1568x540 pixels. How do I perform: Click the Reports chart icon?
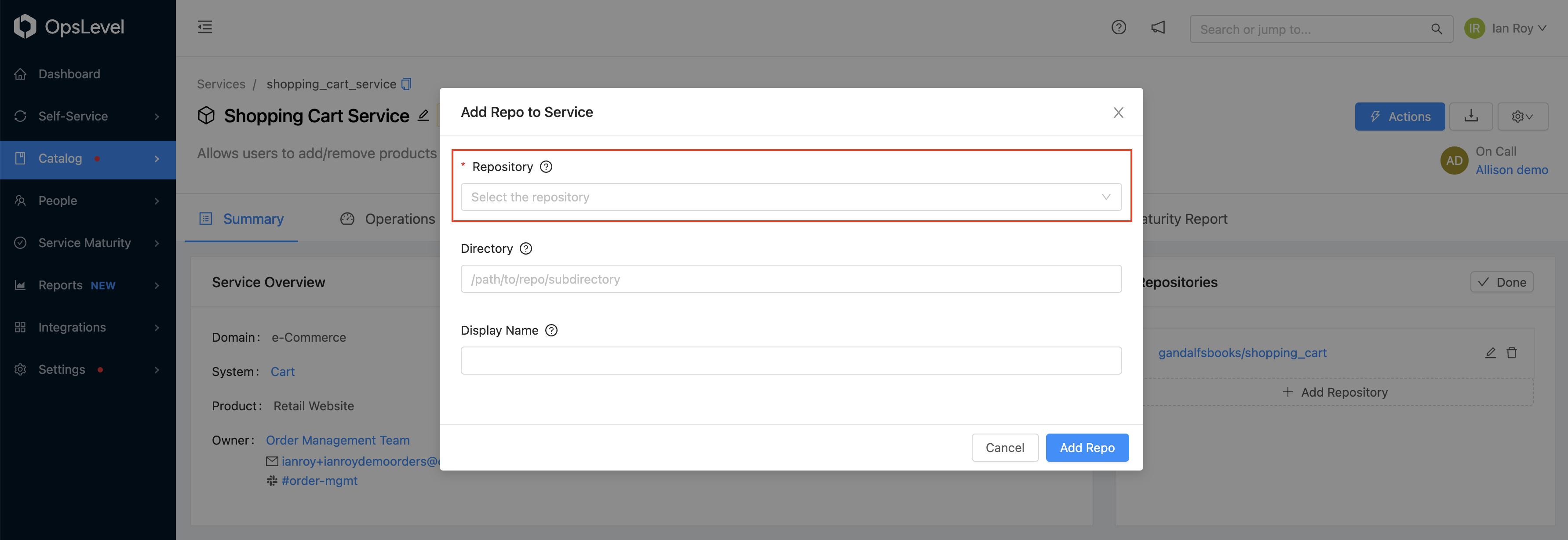(20, 285)
